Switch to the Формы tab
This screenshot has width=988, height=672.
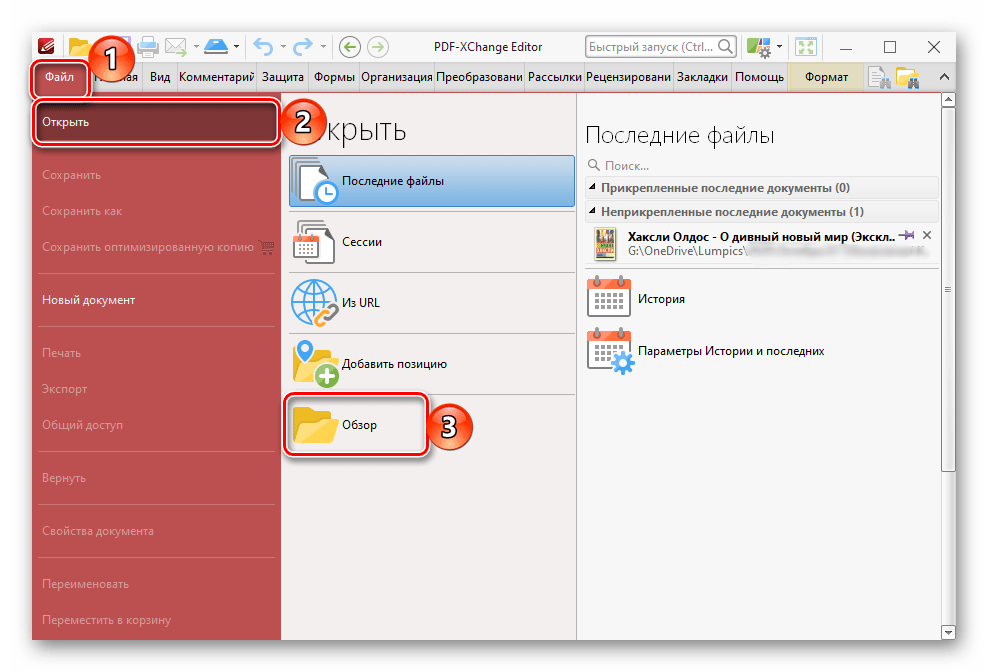[x=334, y=77]
